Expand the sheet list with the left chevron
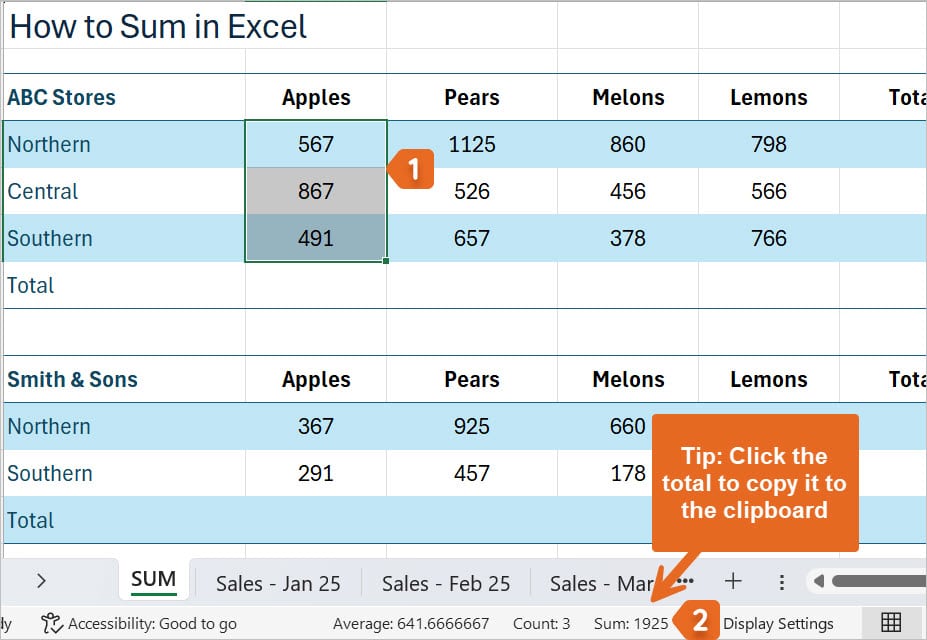Image resolution: width=927 pixels, height=640 pixels. (41, 581)
